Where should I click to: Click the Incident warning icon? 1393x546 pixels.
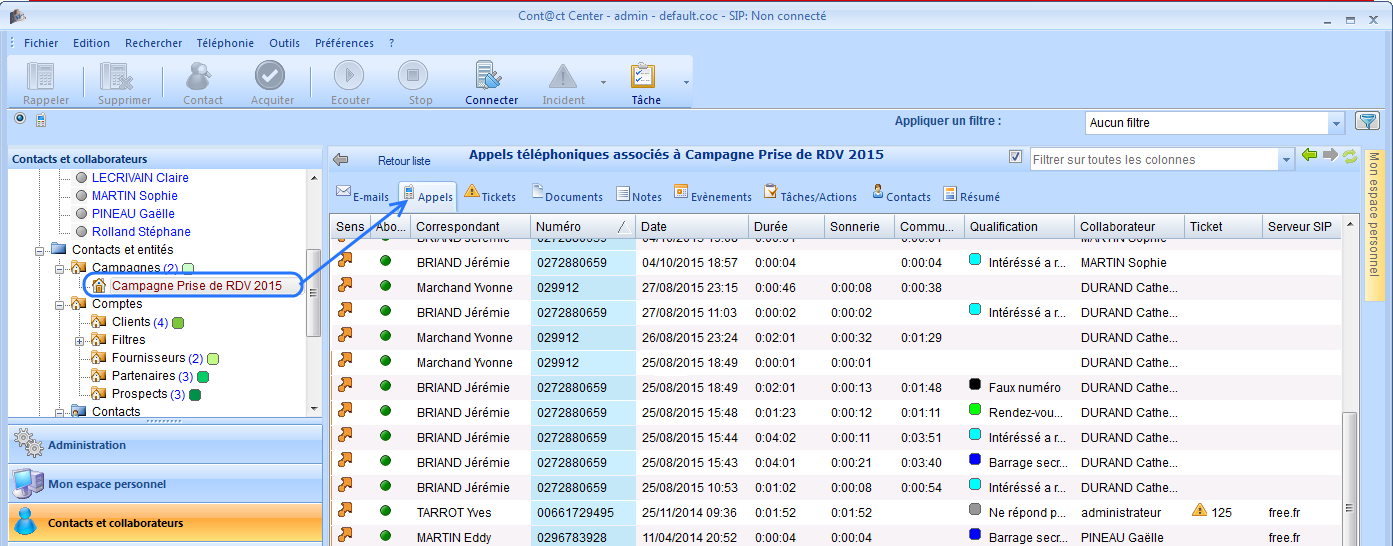click(x=563, y=76)
